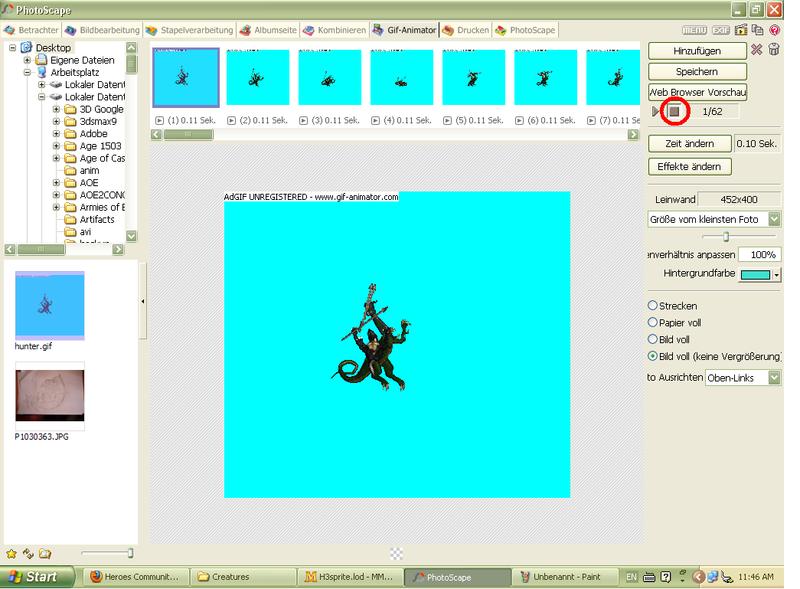Click the play icon under frame (6)
Viewport: 800px width, 589px height.
(x=519, y=120)
